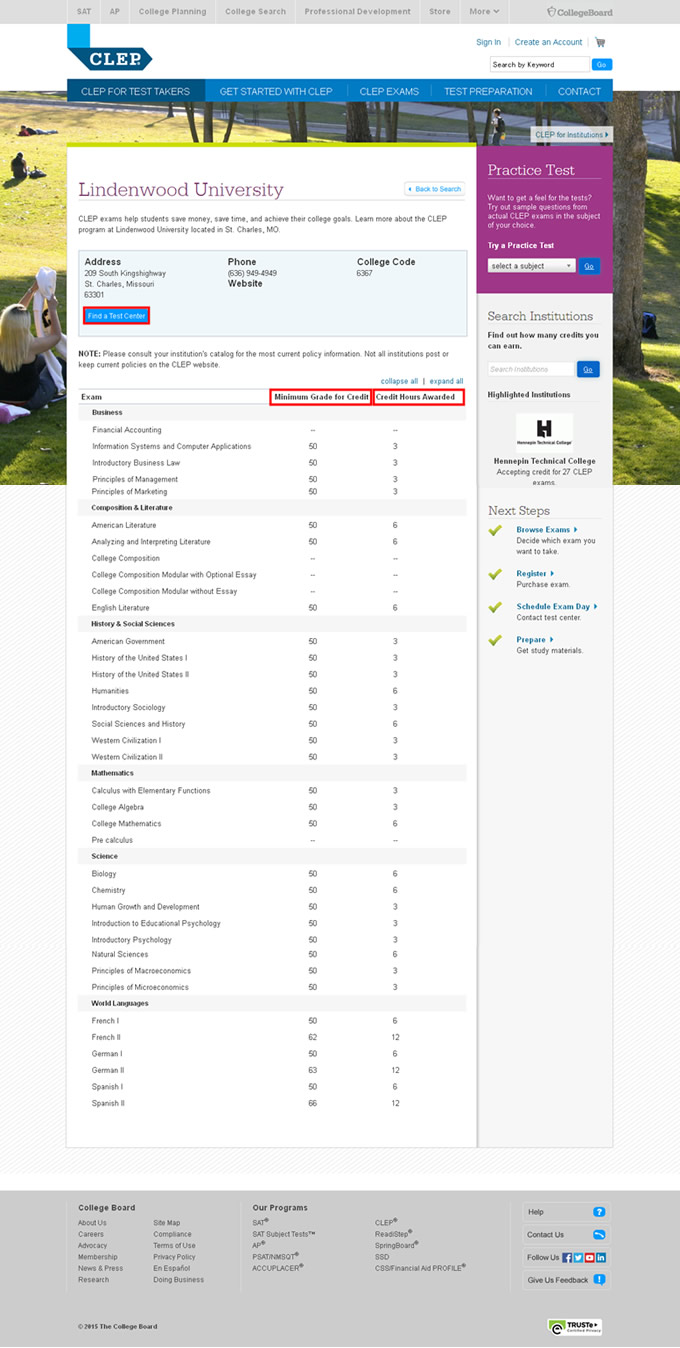Click the Hennepin Technical College logo
This screenshot has height=1348, width=680.
[545, 431]
